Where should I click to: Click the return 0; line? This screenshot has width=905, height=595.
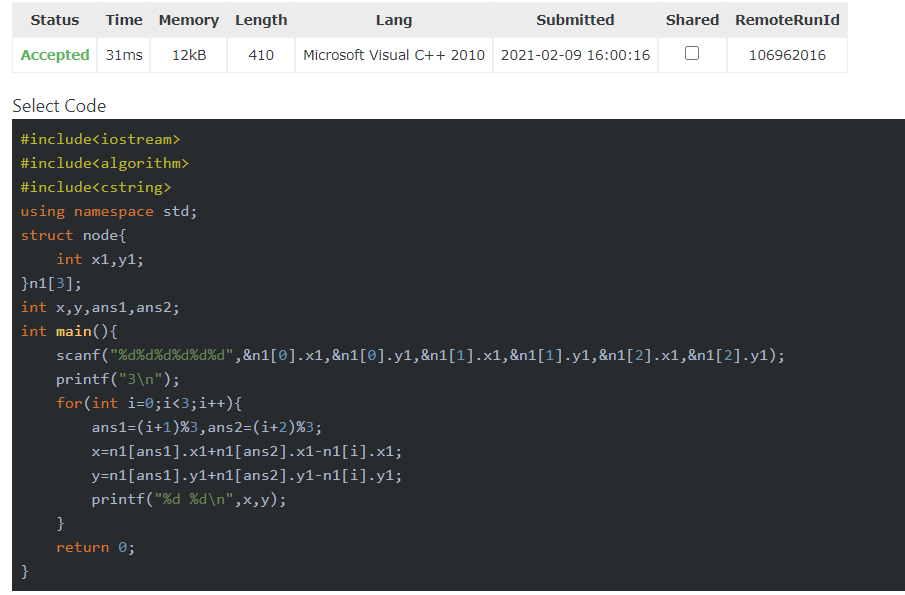[95, 548]
